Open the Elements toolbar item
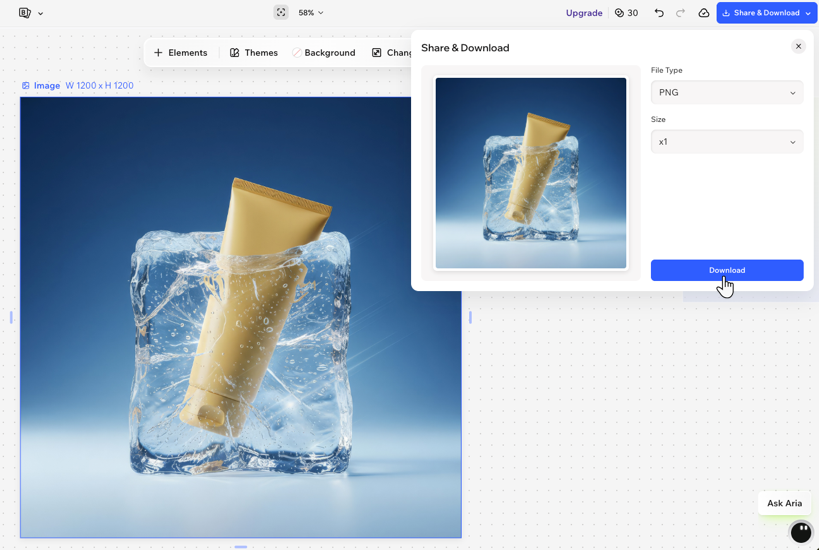 click(180, 53)
